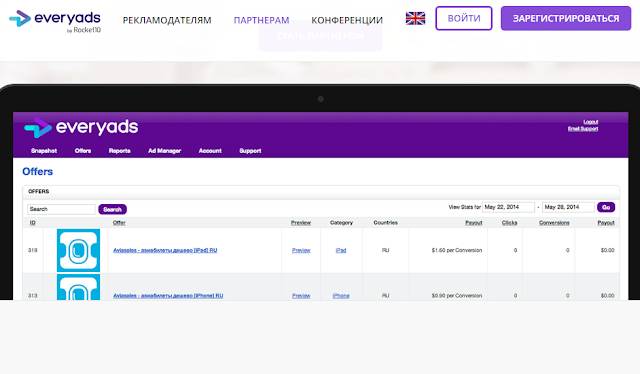This screenshot has height=374, width=640.
Task: Sort by the Preview column header
Action: coord(301,223)
